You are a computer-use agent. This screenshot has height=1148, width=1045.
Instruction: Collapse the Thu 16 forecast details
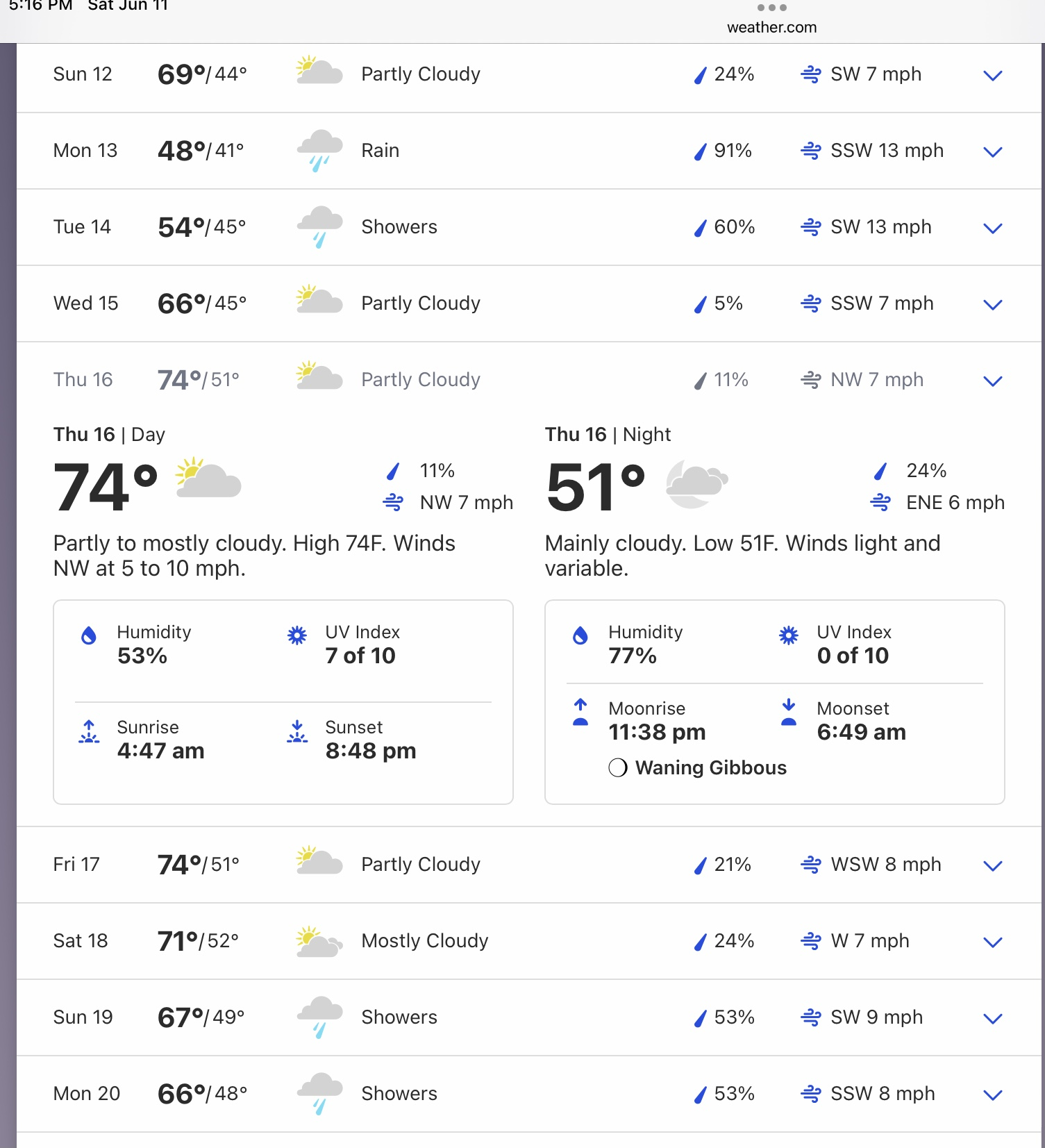[993, 381]
